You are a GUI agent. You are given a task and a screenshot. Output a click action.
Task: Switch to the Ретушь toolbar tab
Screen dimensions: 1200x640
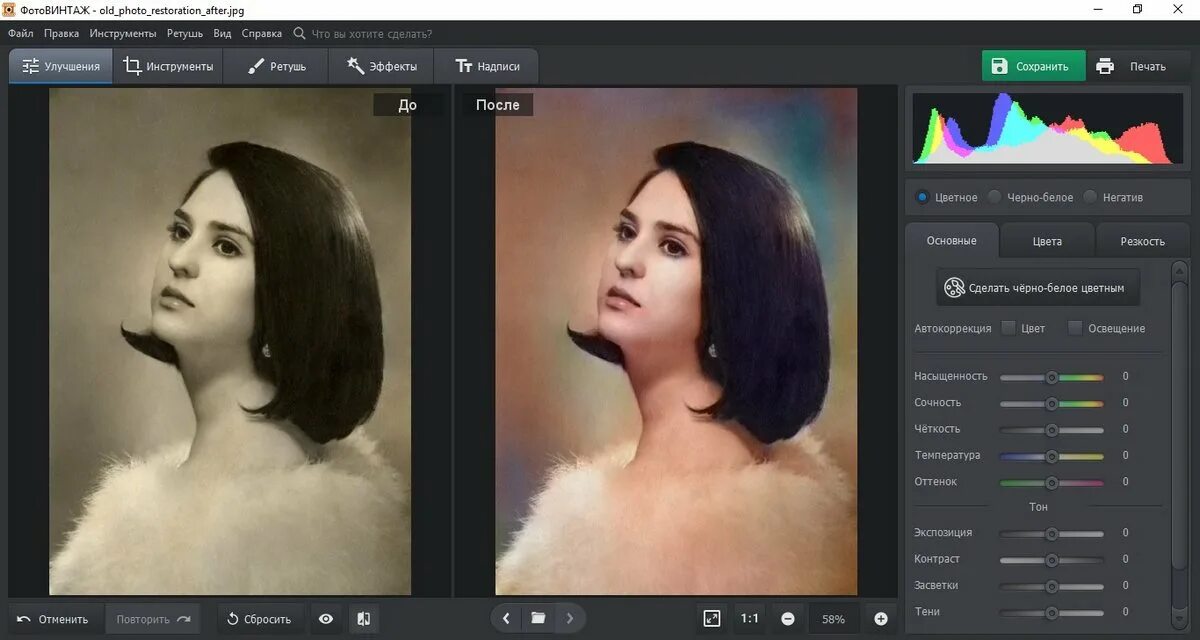point(275,66)
